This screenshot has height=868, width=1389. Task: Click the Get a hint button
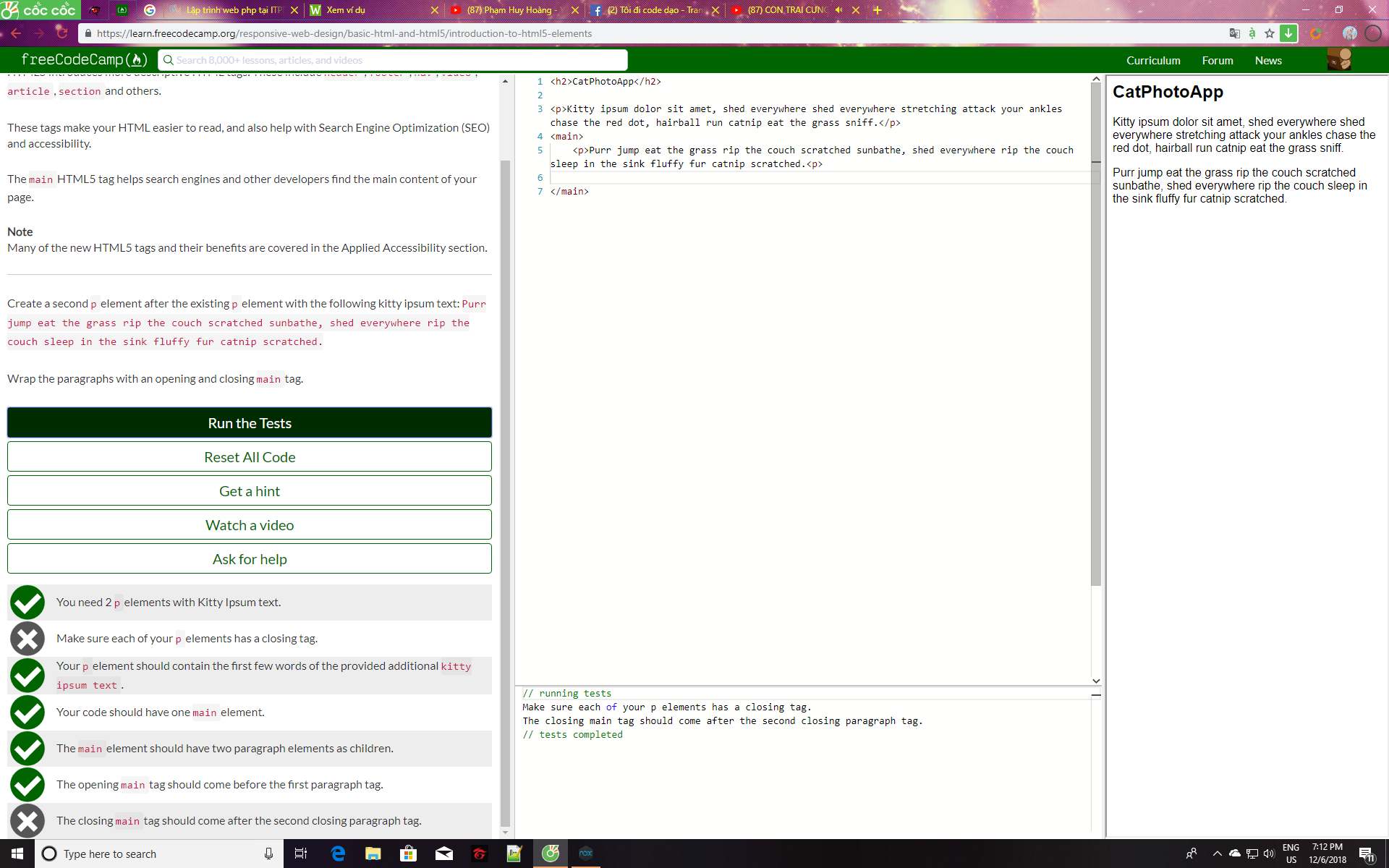click(x=250, y=491)
